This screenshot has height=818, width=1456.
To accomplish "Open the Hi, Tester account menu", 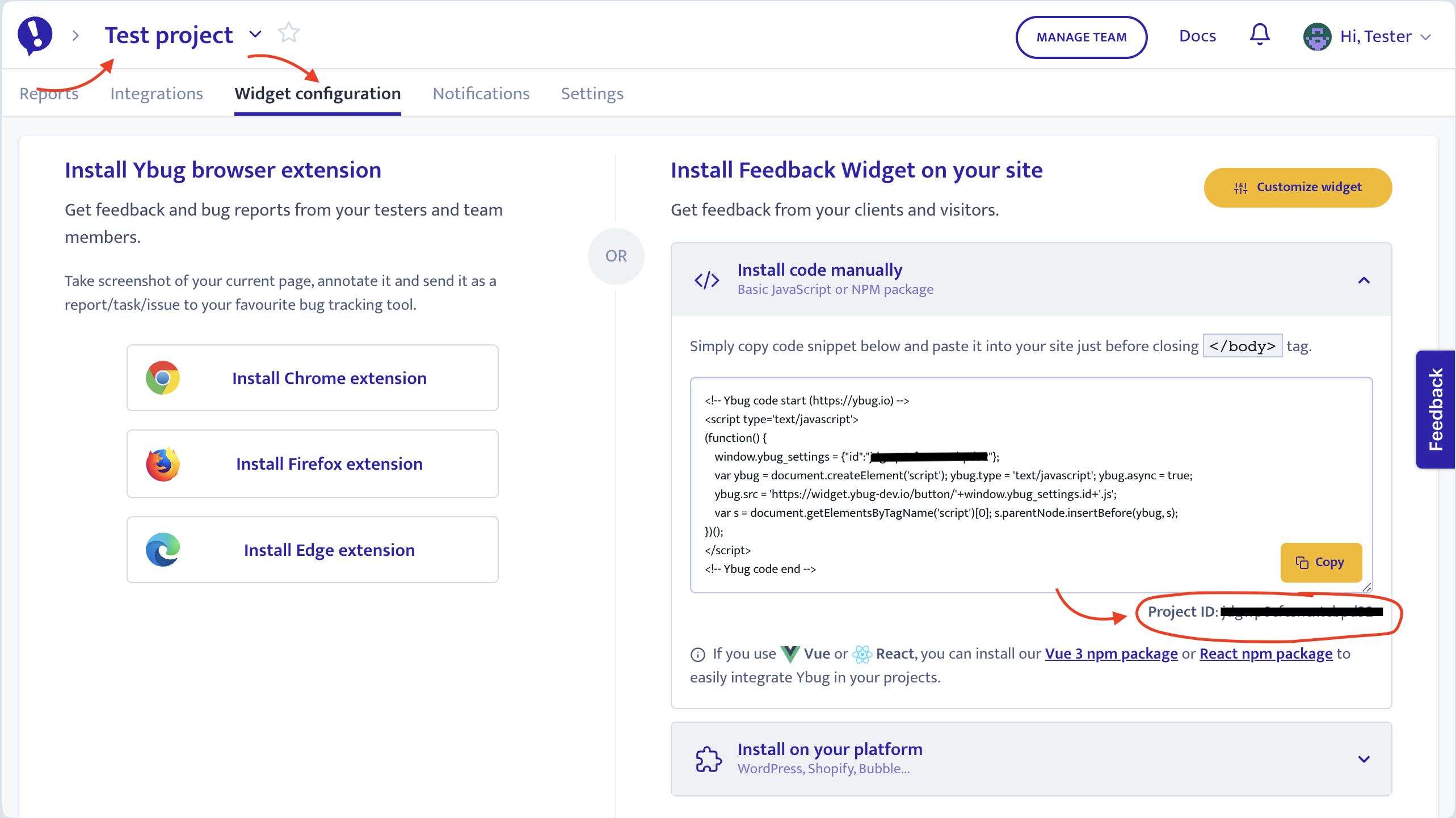I will click(1385, 37).
